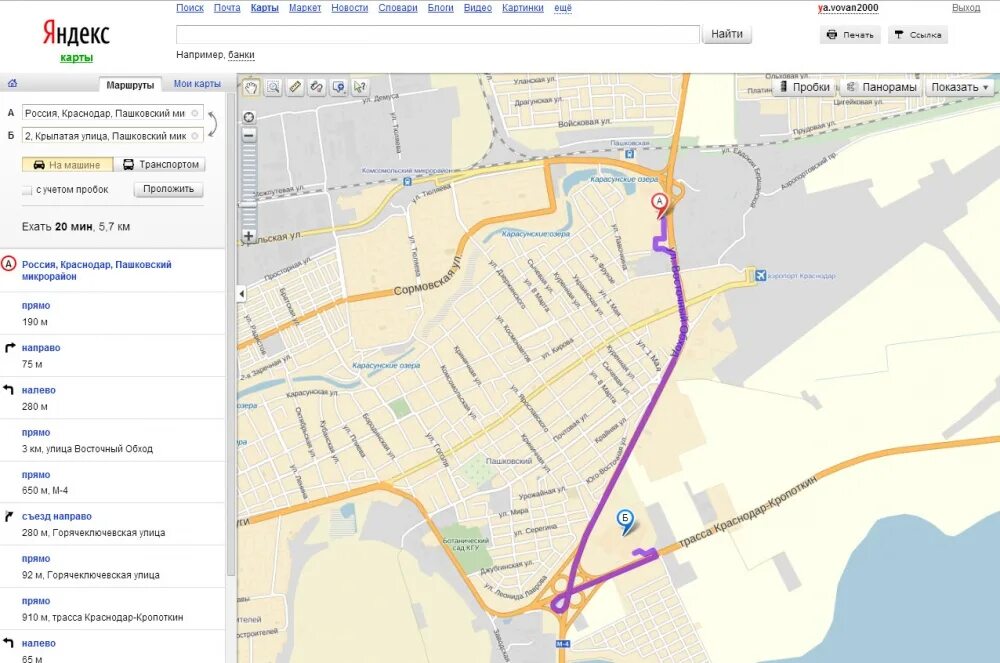Click the Печать print button
1000x663 pixels.
pos(850,34)
